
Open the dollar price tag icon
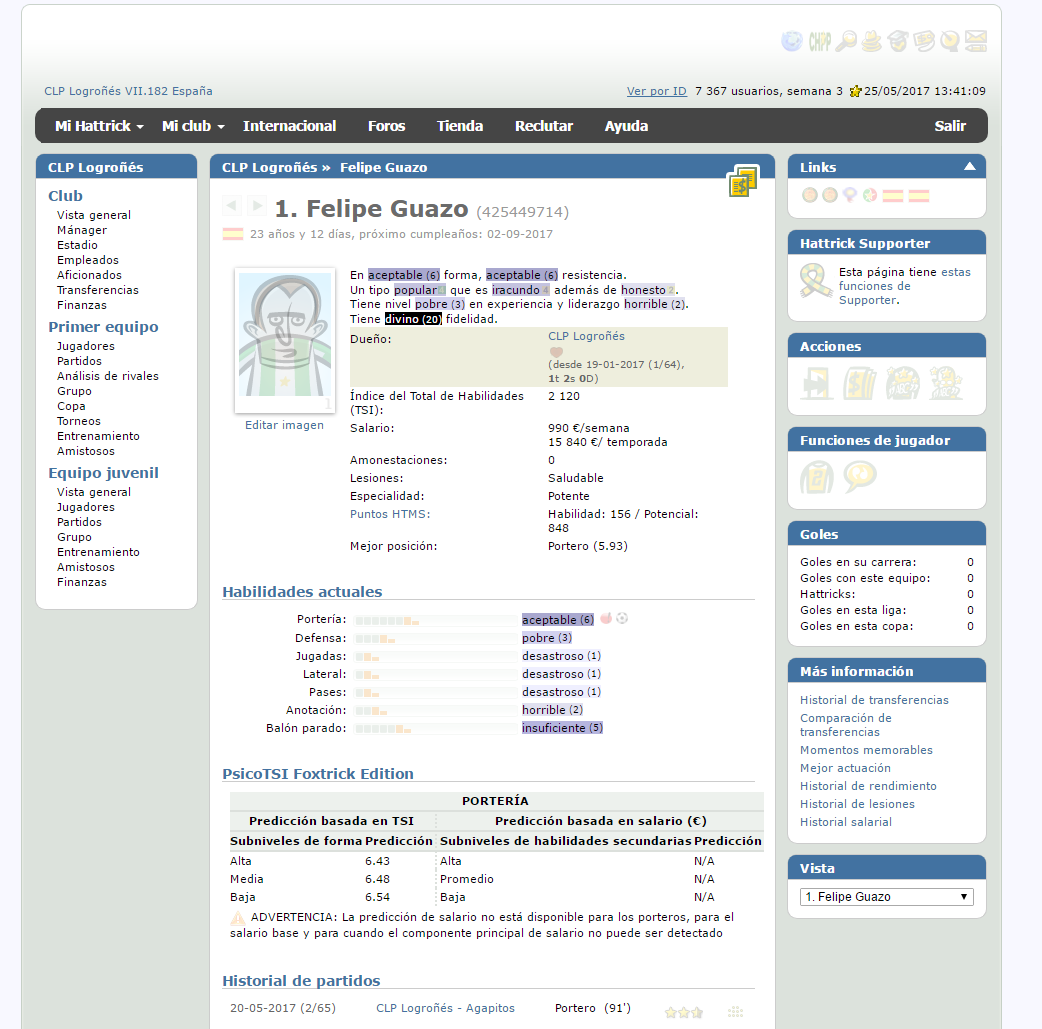[924, 41]
